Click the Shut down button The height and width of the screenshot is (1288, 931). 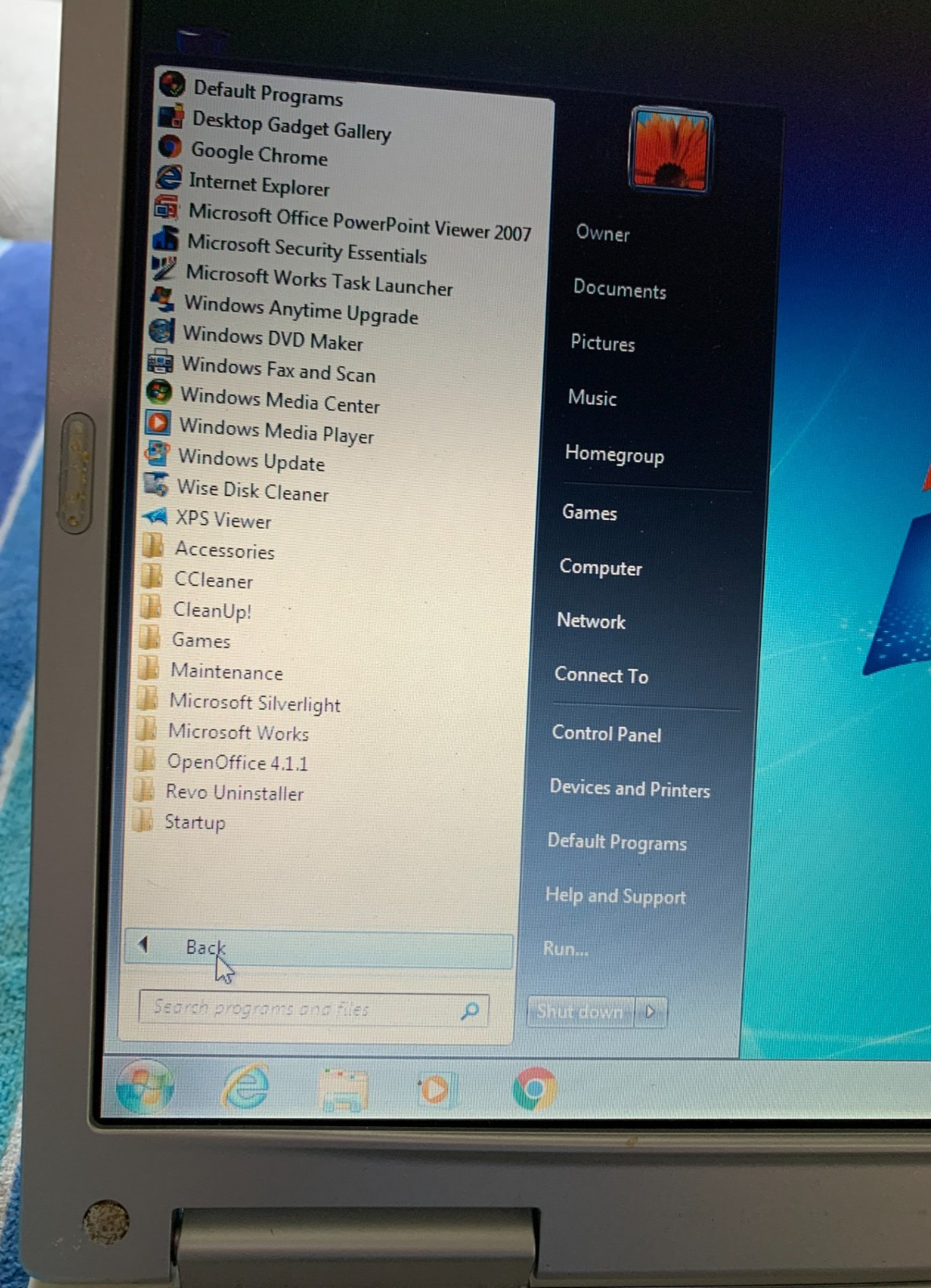point(581,1011)
